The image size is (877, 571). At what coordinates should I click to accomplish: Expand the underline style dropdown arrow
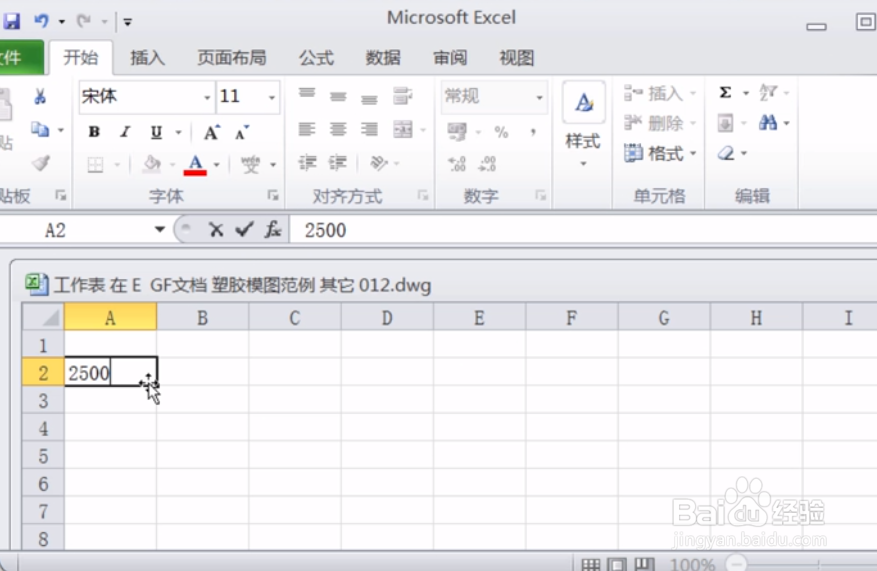click(179, 133)
